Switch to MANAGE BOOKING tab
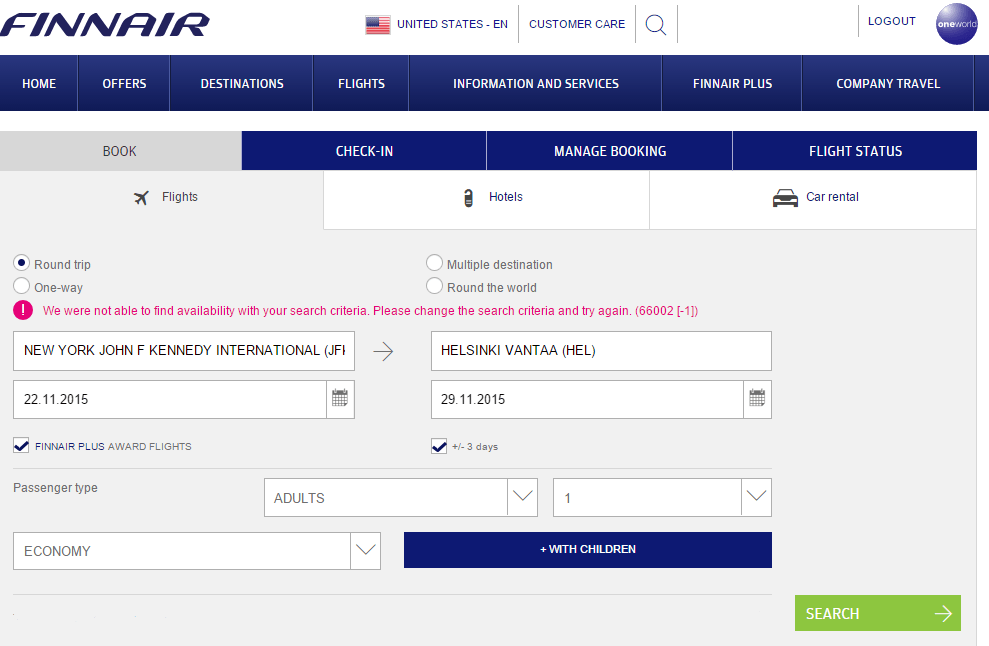The image size is (989, 646). [610, 151]
